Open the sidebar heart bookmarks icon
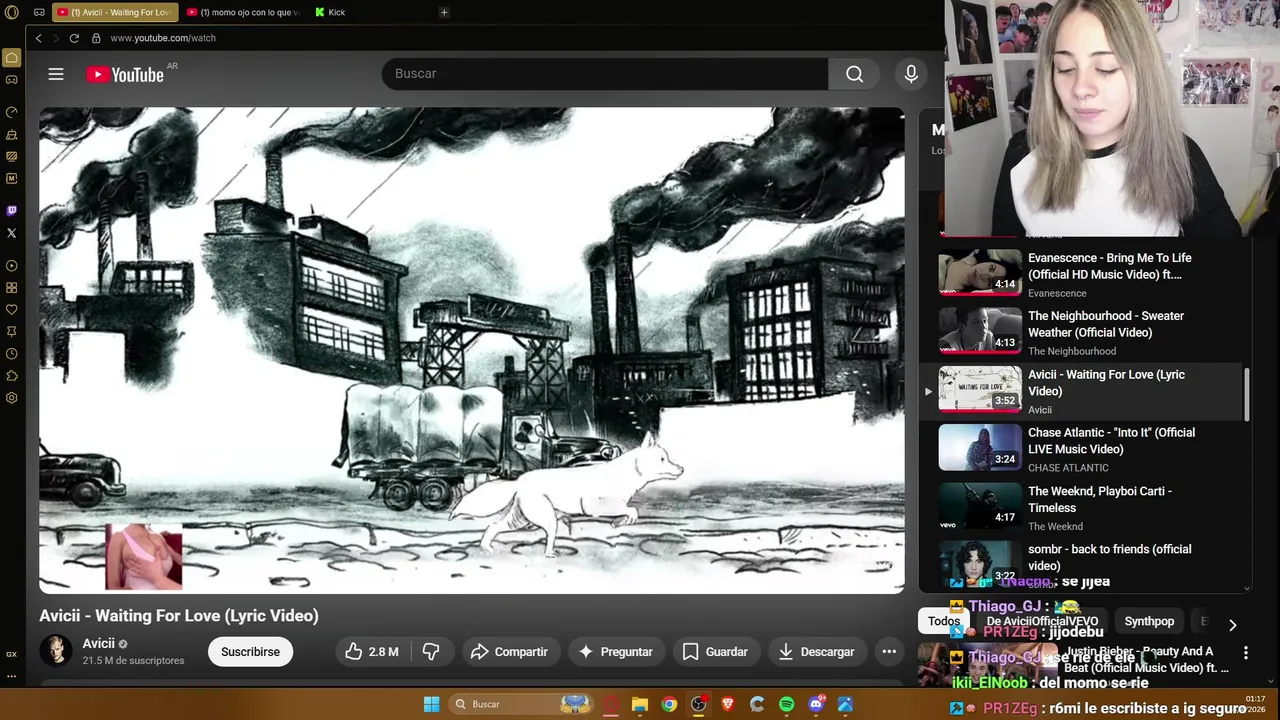 [12, 310]
